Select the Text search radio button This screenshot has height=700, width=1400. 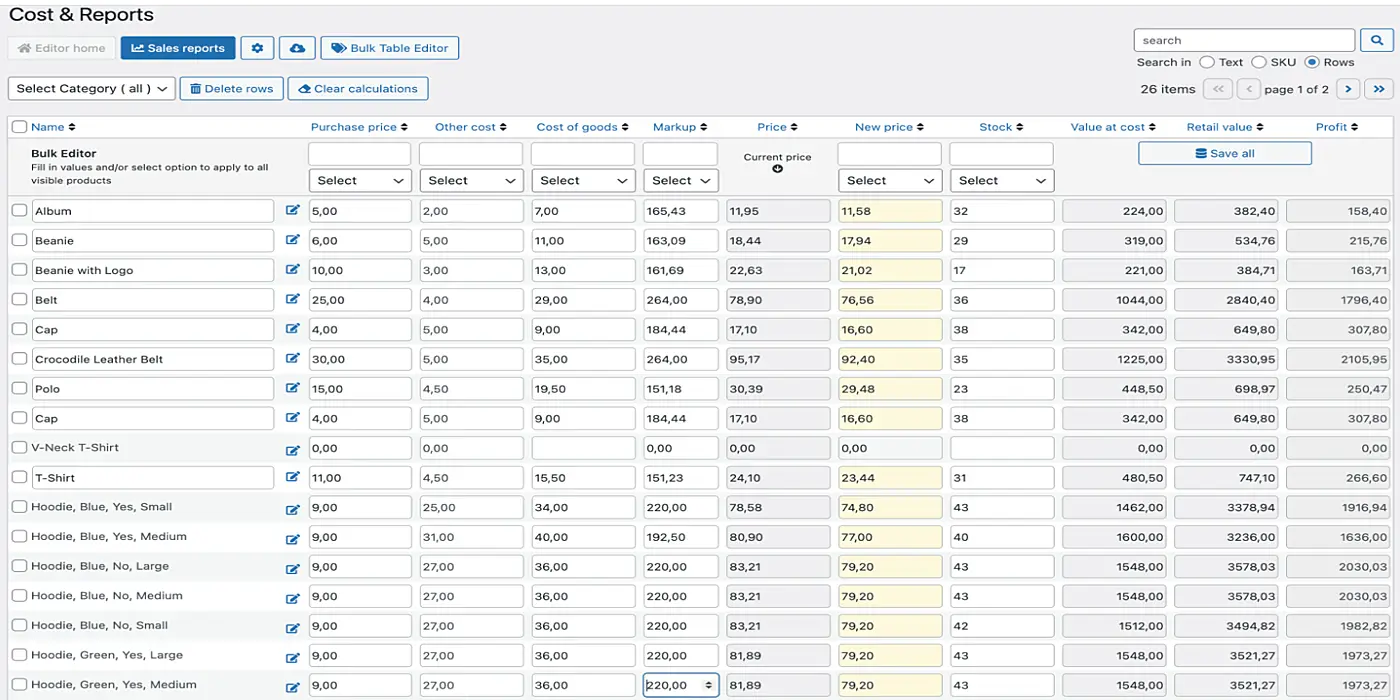(x=1209, y=61)
